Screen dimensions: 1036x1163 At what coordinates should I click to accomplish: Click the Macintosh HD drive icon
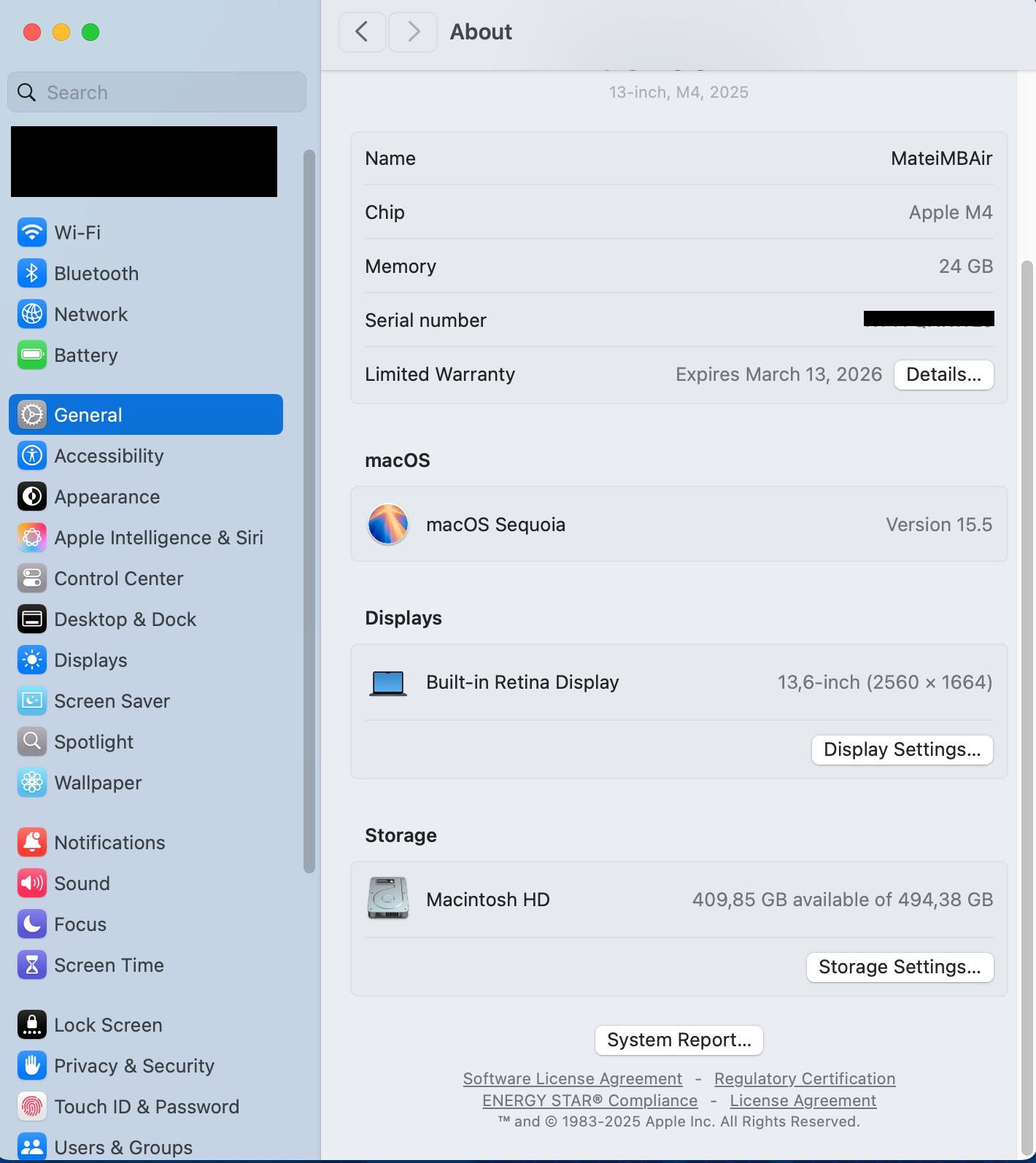388,898
